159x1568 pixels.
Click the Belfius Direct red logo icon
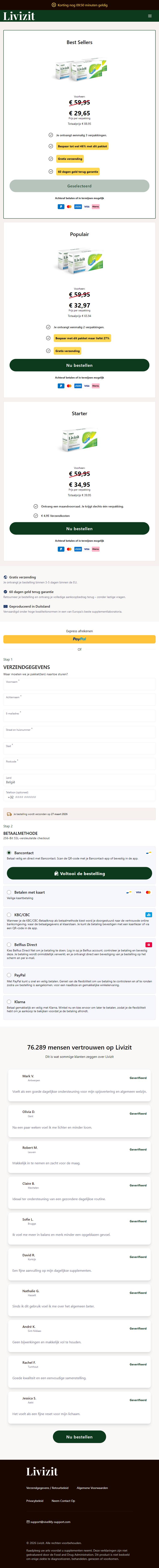(149, 945)
